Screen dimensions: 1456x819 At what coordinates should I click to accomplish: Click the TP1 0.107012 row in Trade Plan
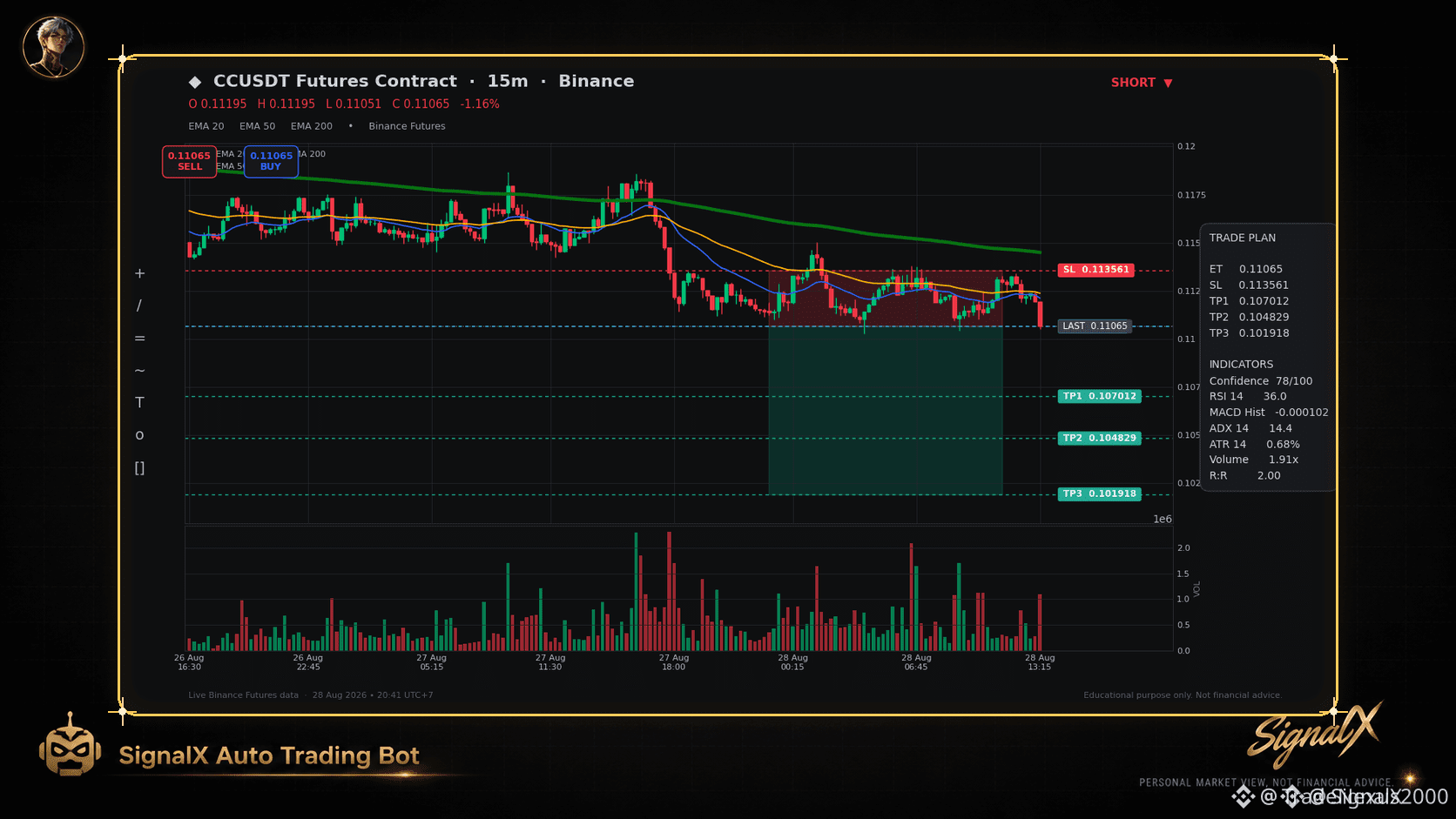tap(1249, 301)
